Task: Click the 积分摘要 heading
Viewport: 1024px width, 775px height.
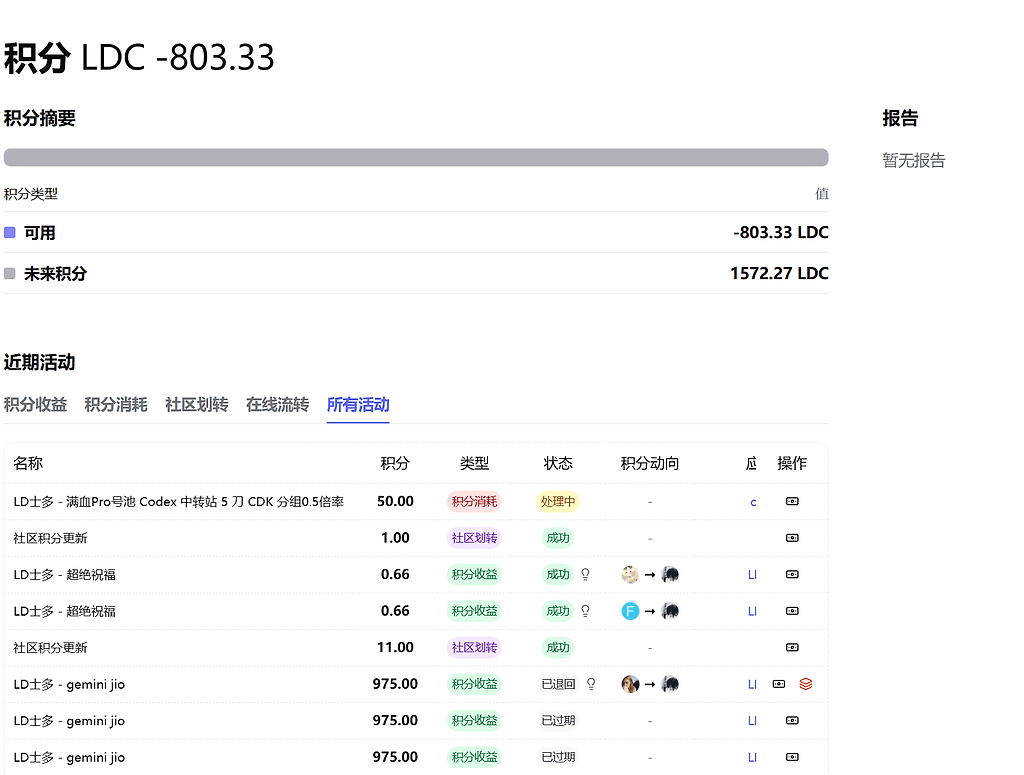Action: pyautogui.click(x=40, y=118)
